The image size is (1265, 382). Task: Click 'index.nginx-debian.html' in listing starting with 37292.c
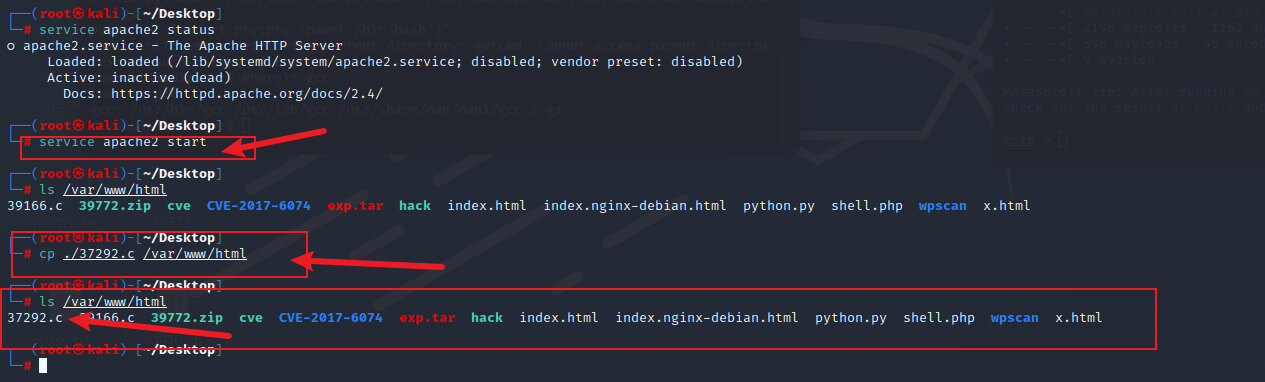[707, 318]
